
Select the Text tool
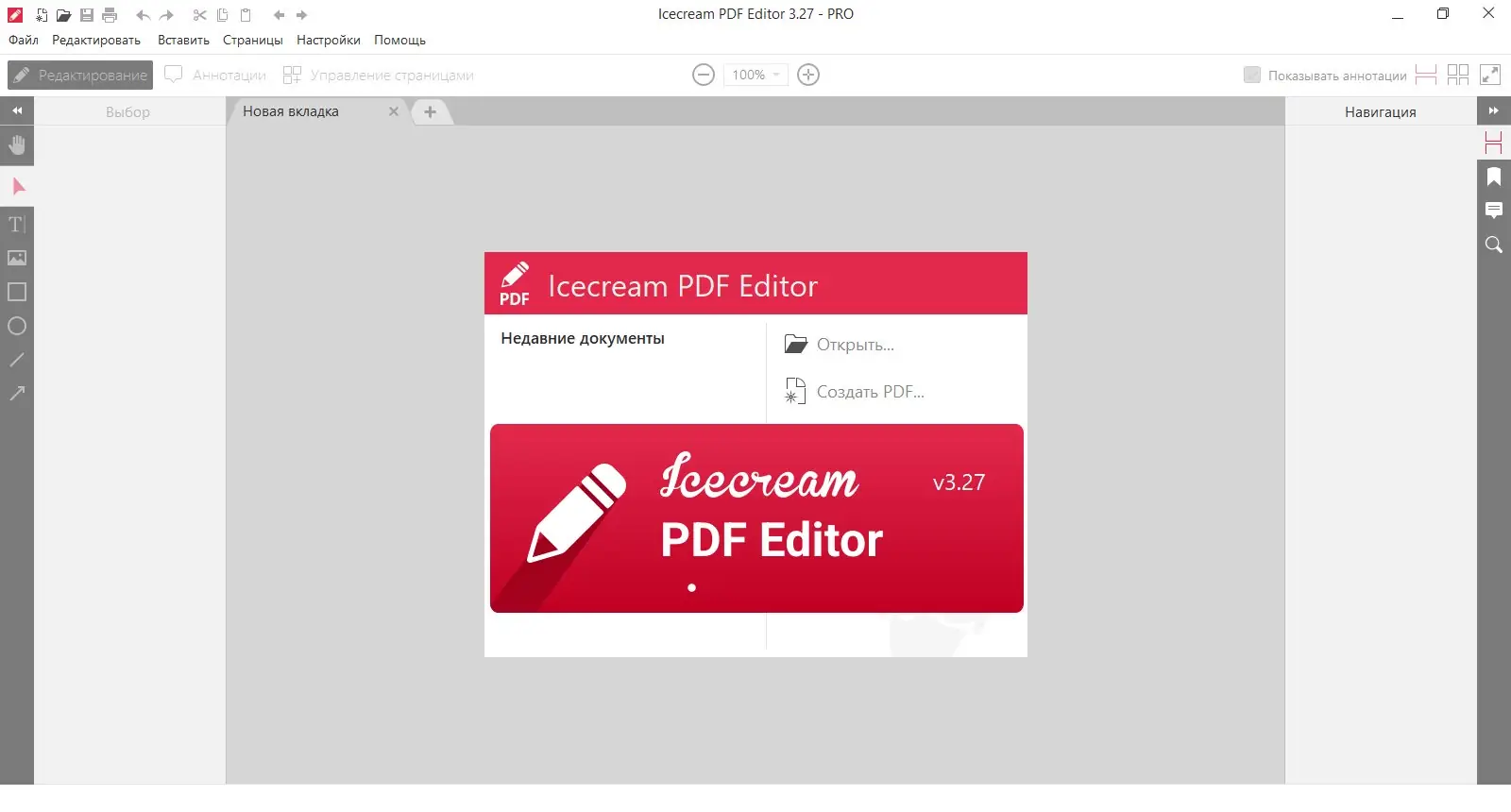[17, 224]
